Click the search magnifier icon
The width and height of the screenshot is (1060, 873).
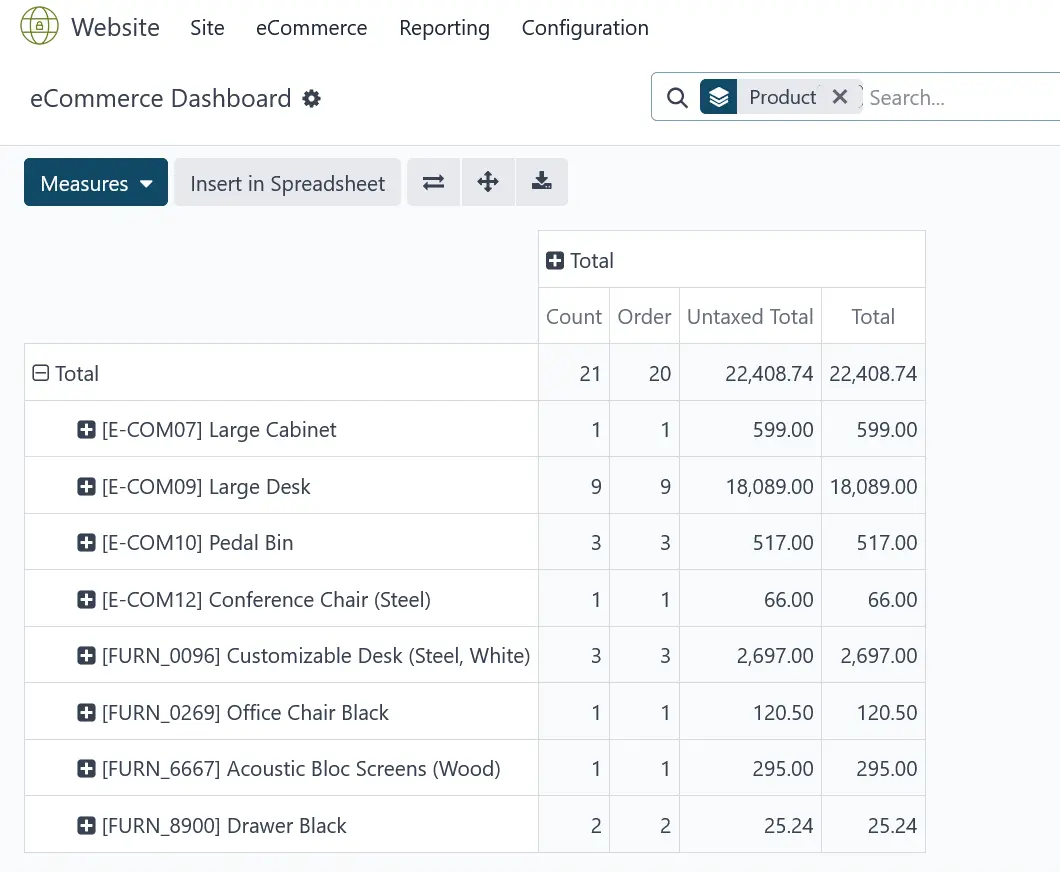click(677, 98)
